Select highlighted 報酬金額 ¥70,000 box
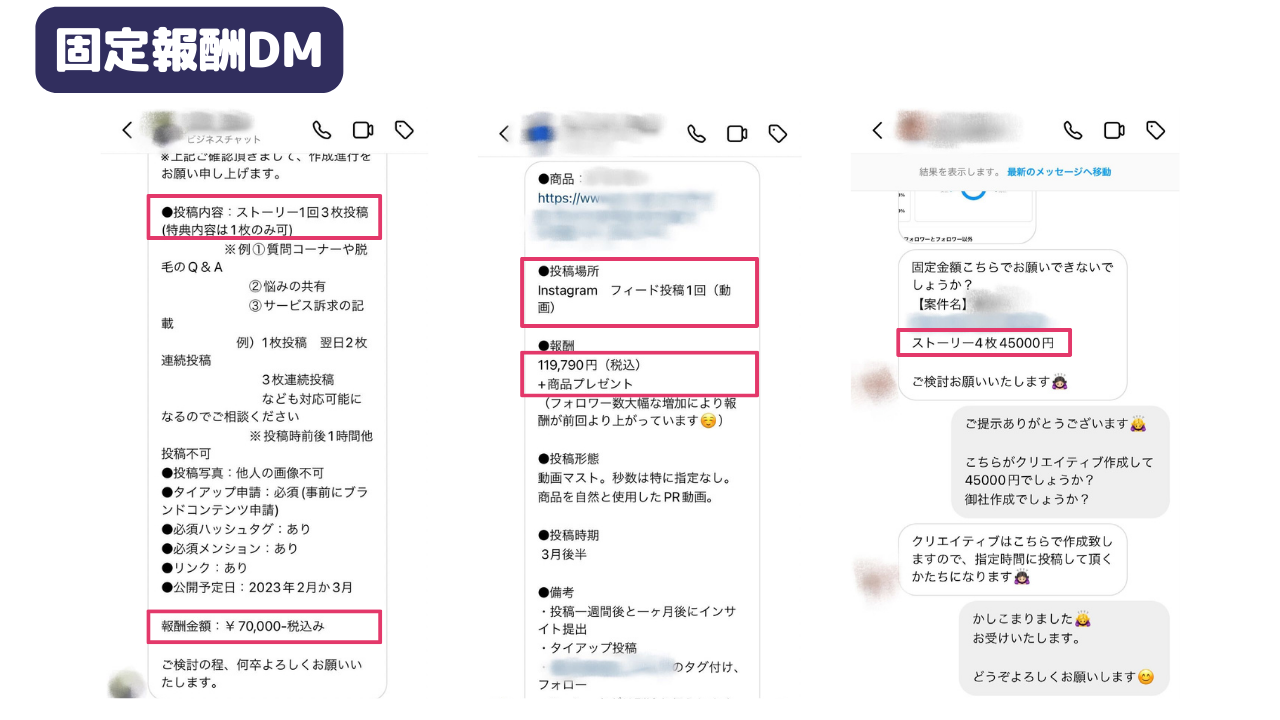 [x=264, y=626]
